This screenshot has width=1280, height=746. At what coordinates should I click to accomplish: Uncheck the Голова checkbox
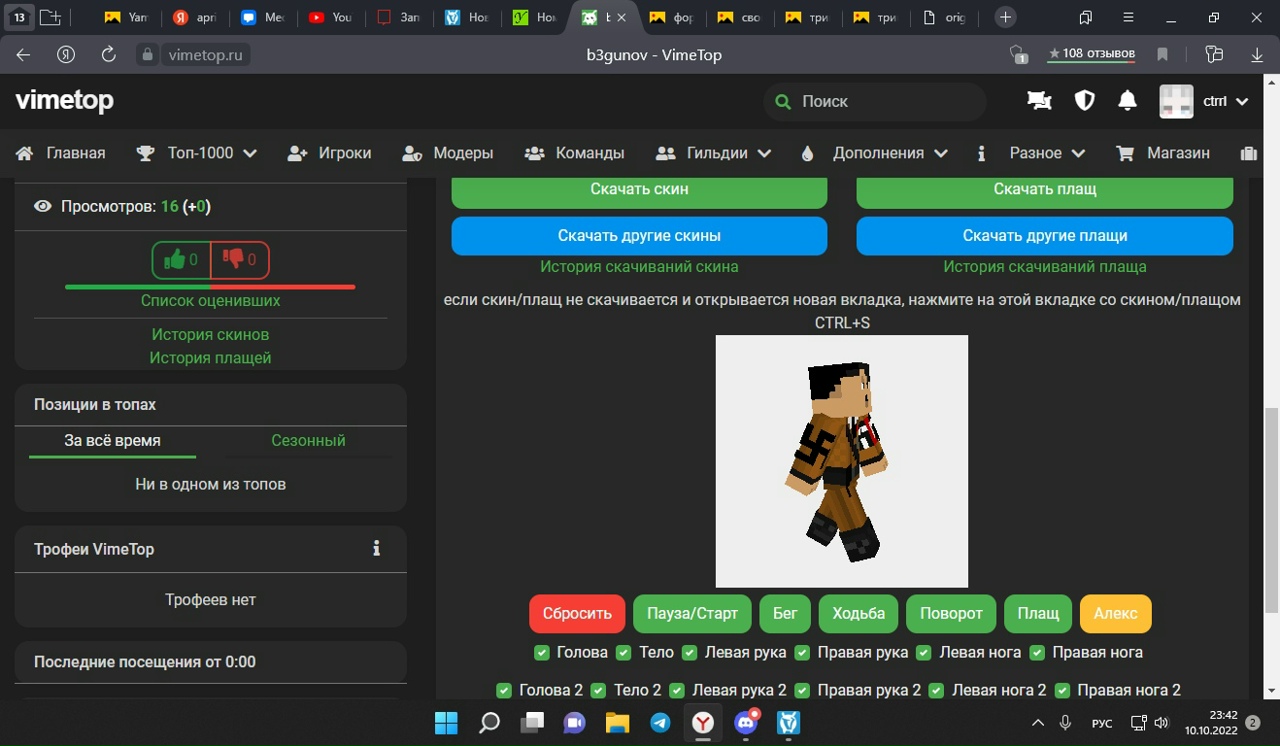click(541, 653)
